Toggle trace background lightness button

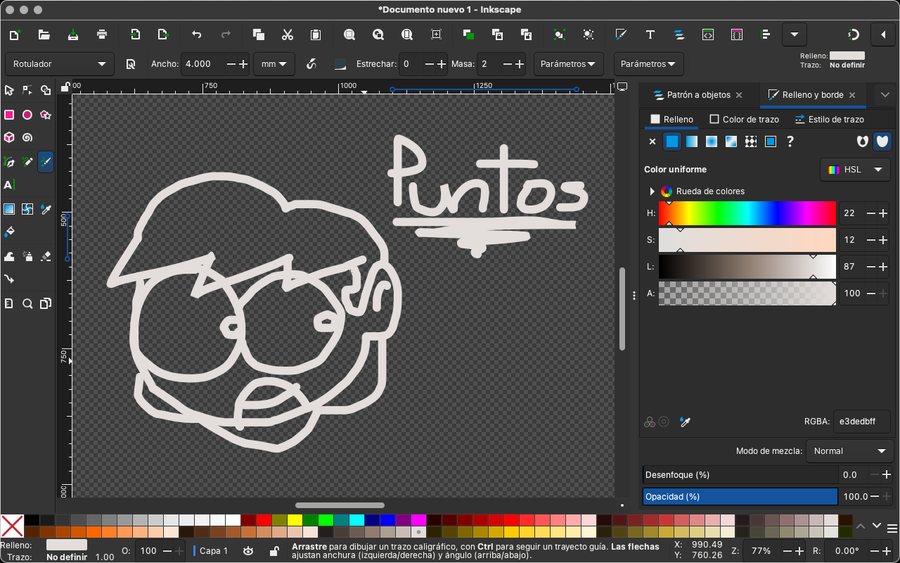tap(340, 64)
